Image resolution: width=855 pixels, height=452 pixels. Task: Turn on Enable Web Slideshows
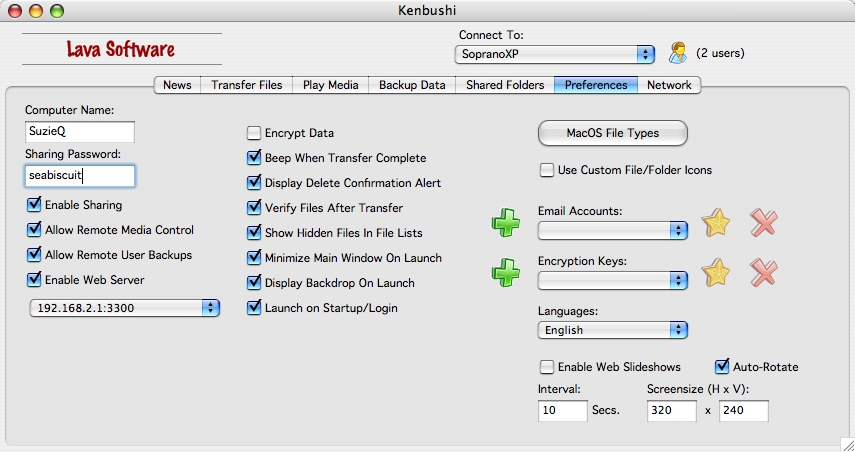pyautogui.click(x=546, y=367)
